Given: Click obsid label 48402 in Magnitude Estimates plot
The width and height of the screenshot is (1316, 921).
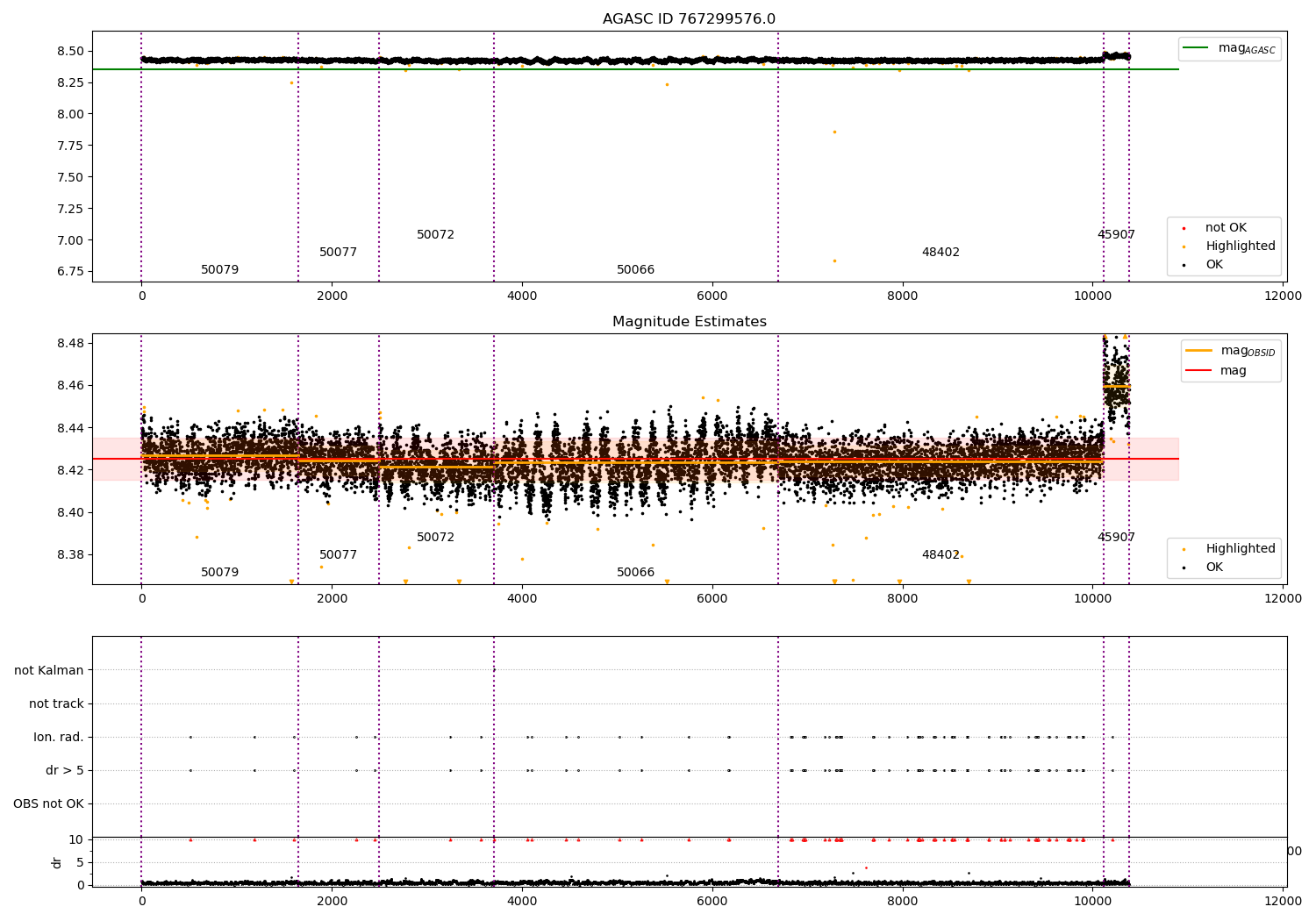Looking at the screenshot, I should pyautogui.click(x=941, y=555).
